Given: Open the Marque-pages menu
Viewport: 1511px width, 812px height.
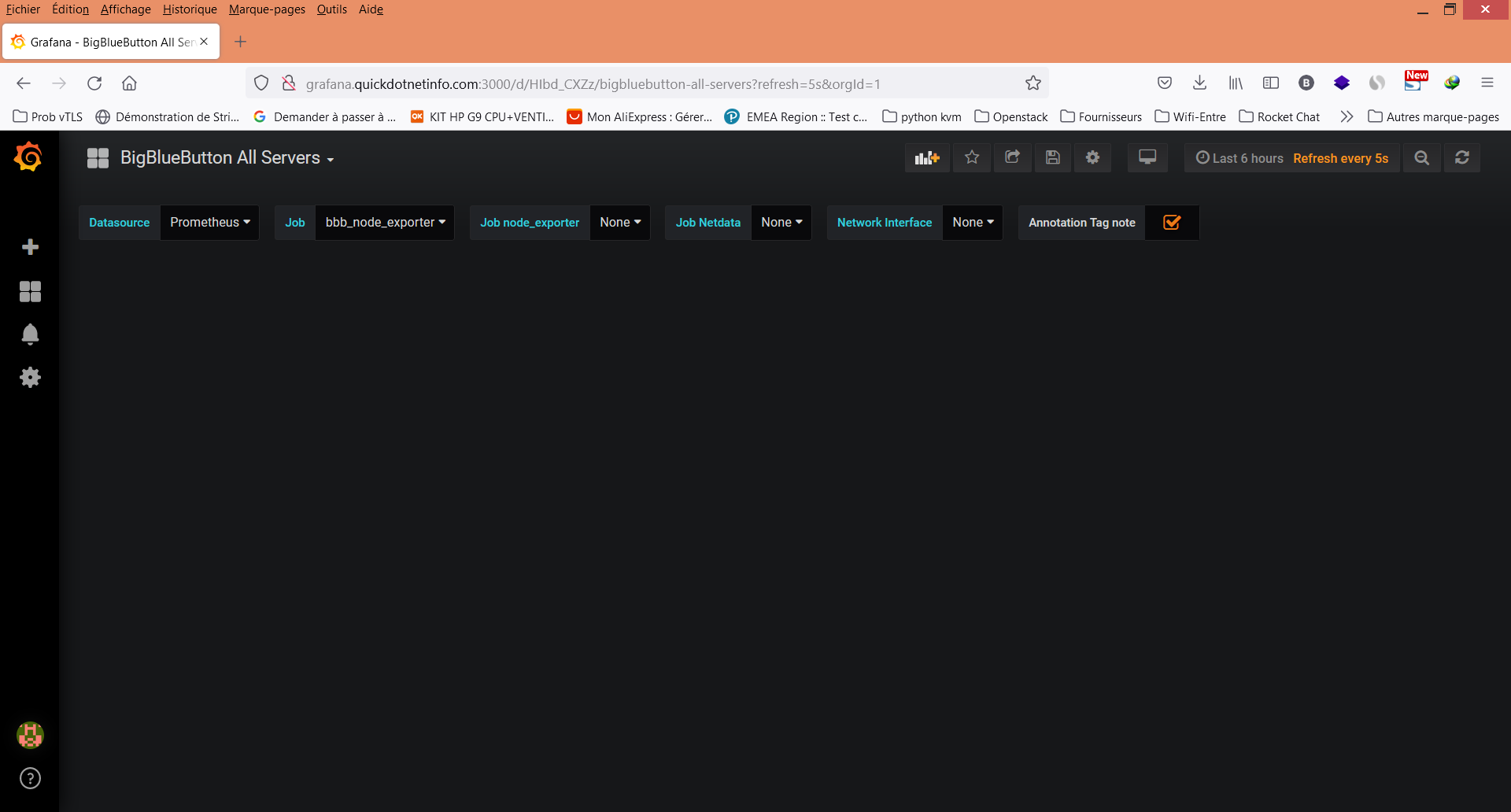Looking at the screenshot, I should click(x=266, y=9).
